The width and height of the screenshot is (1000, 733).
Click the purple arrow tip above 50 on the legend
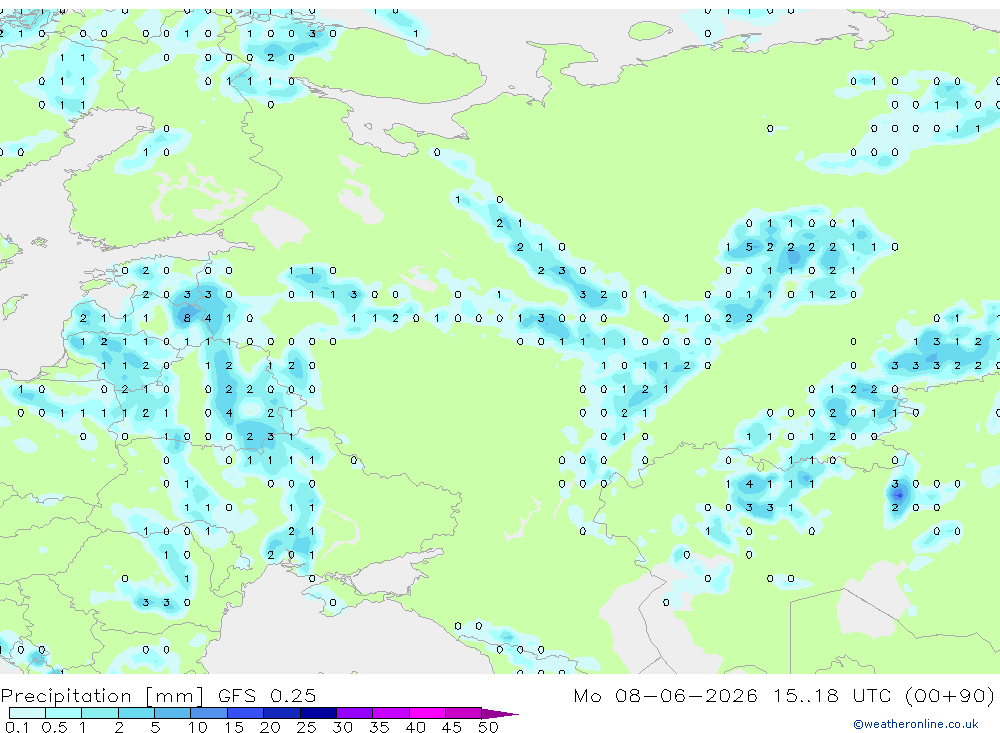[499, 714]
